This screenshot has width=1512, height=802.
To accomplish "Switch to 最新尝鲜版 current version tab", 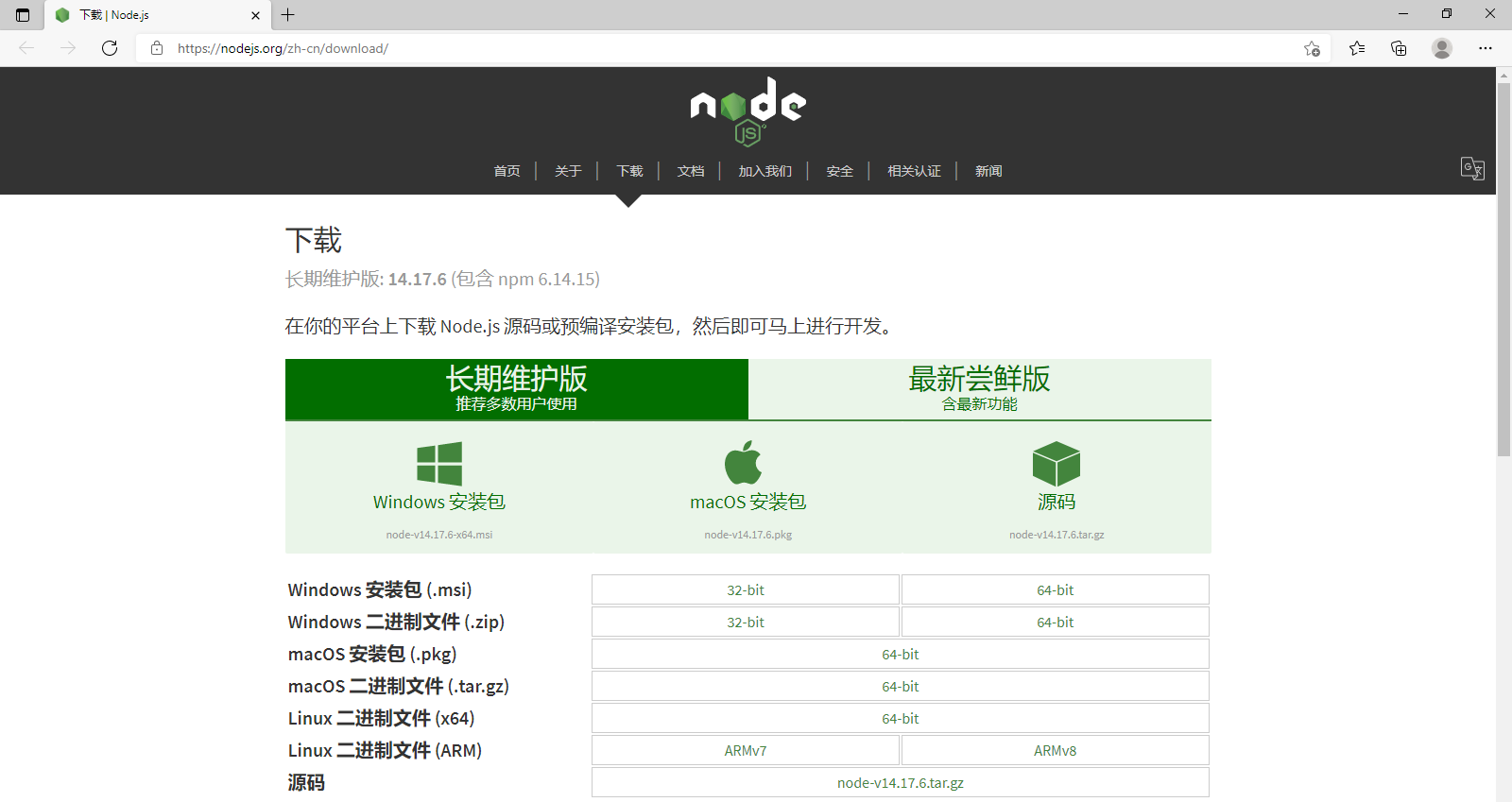I will (x=980, y=389).
